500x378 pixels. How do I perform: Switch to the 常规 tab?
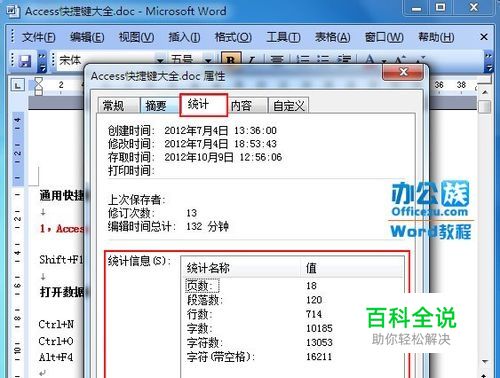click(x=118, y=105)
